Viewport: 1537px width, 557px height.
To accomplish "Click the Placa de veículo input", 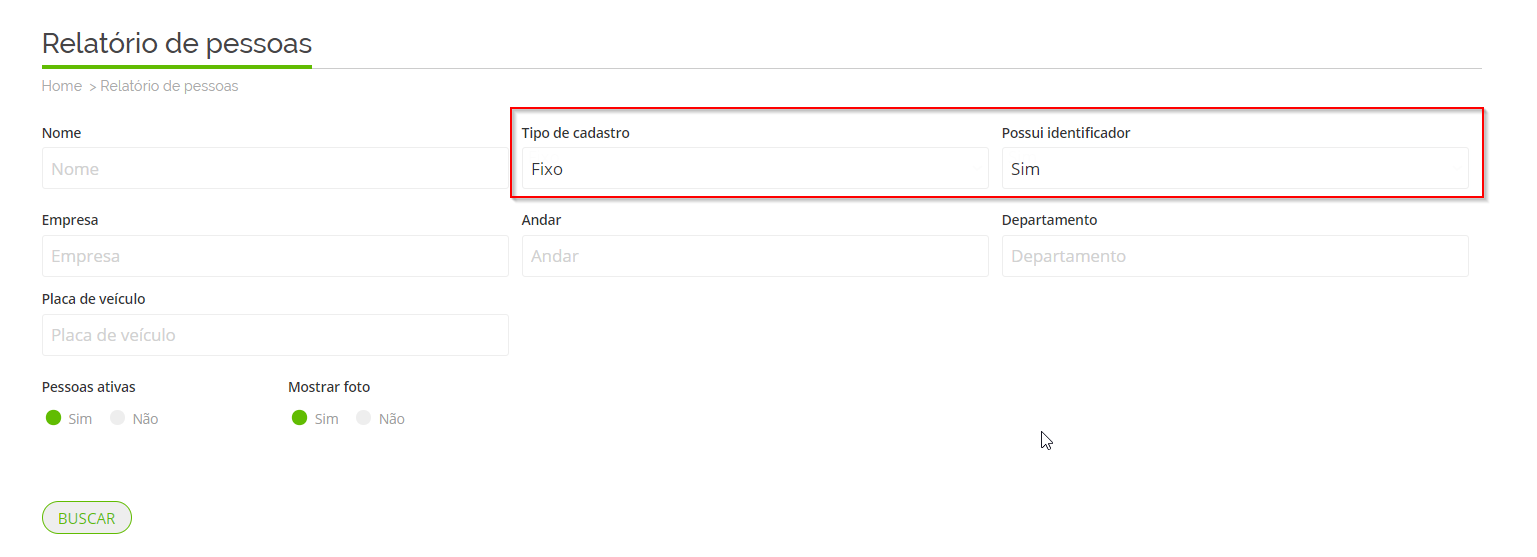I will pyautogui.click(x=274, y=335).
